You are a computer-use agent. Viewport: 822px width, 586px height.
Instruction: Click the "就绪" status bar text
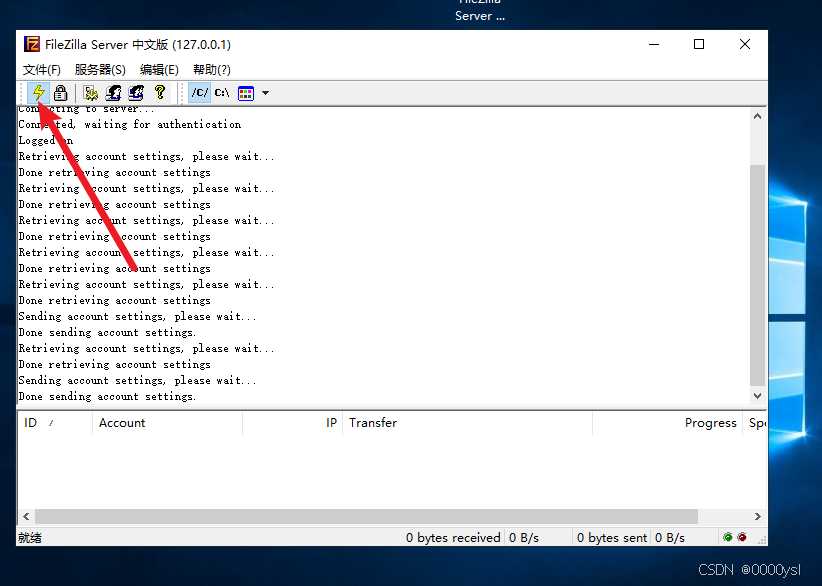coord(30,538)
